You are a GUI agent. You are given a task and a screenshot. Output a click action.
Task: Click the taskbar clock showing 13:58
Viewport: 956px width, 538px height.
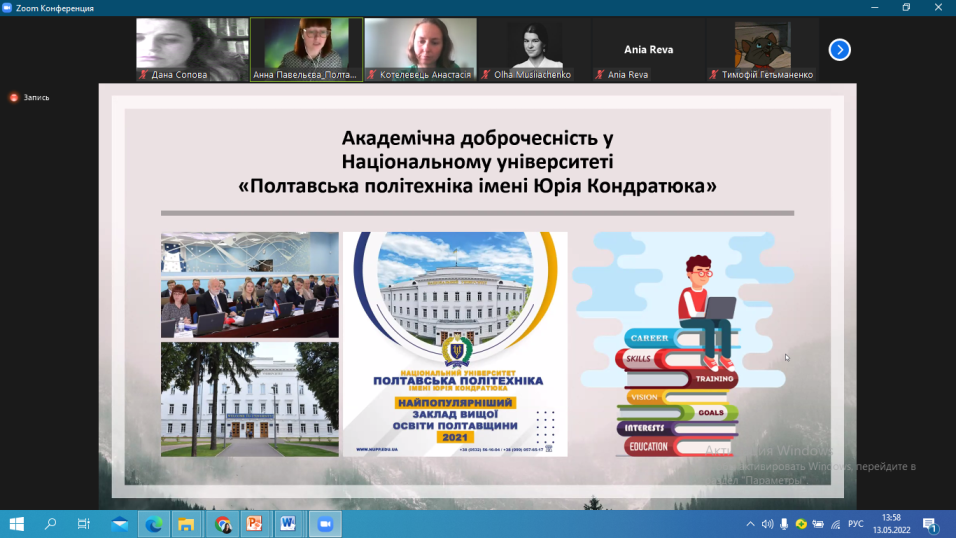click(891, 523)
